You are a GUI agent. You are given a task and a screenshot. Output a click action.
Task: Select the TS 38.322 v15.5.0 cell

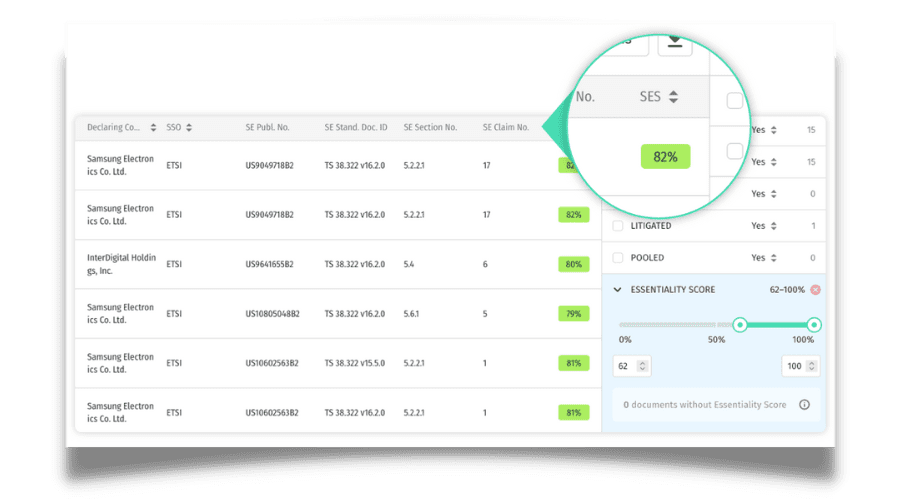point(355,363)
